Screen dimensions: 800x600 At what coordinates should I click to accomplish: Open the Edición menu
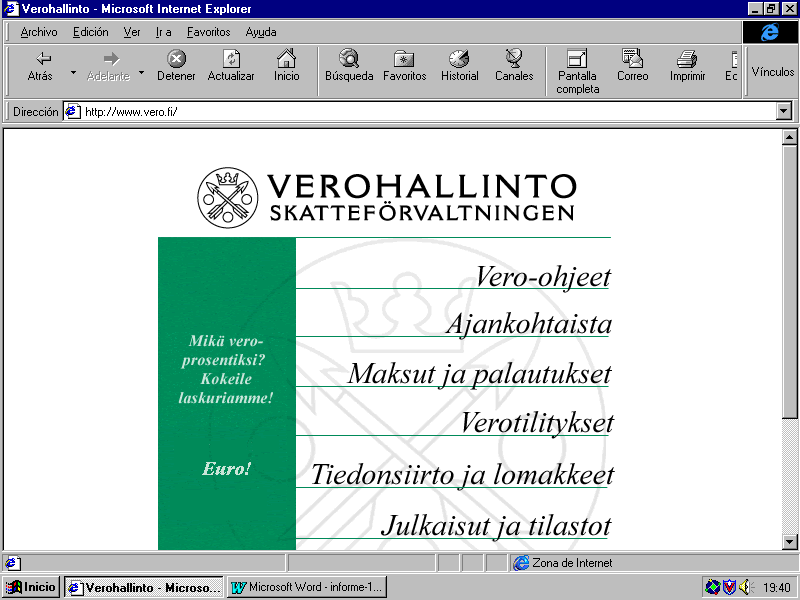coord(91,32)
